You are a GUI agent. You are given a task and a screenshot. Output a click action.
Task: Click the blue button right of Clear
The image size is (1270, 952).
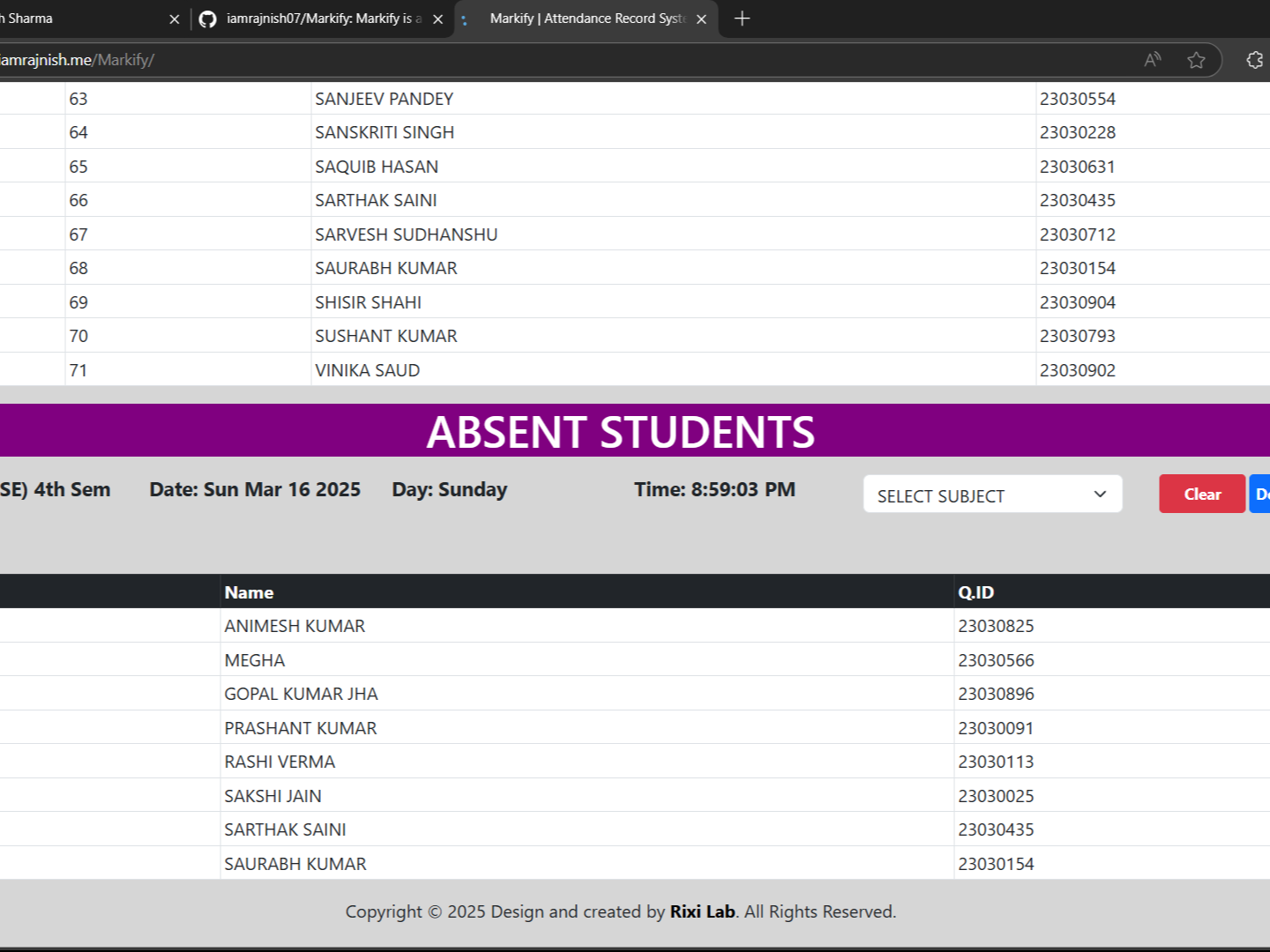(x=1260, y=495)
